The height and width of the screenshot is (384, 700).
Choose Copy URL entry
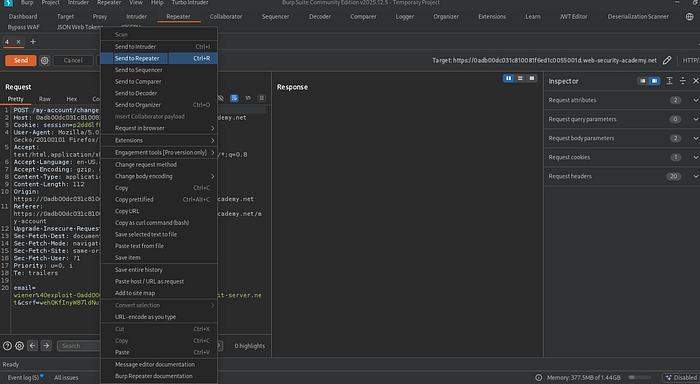tap(159, 211)
